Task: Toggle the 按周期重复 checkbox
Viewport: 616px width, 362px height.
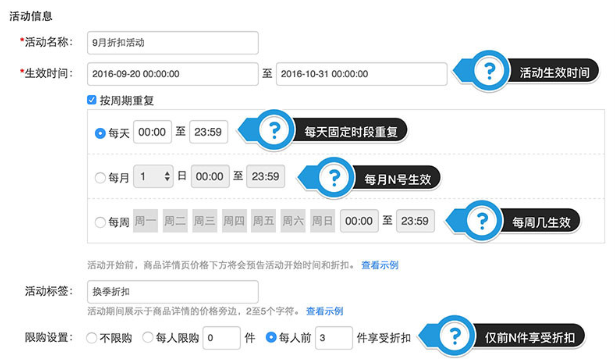Action: click(92, 100)
